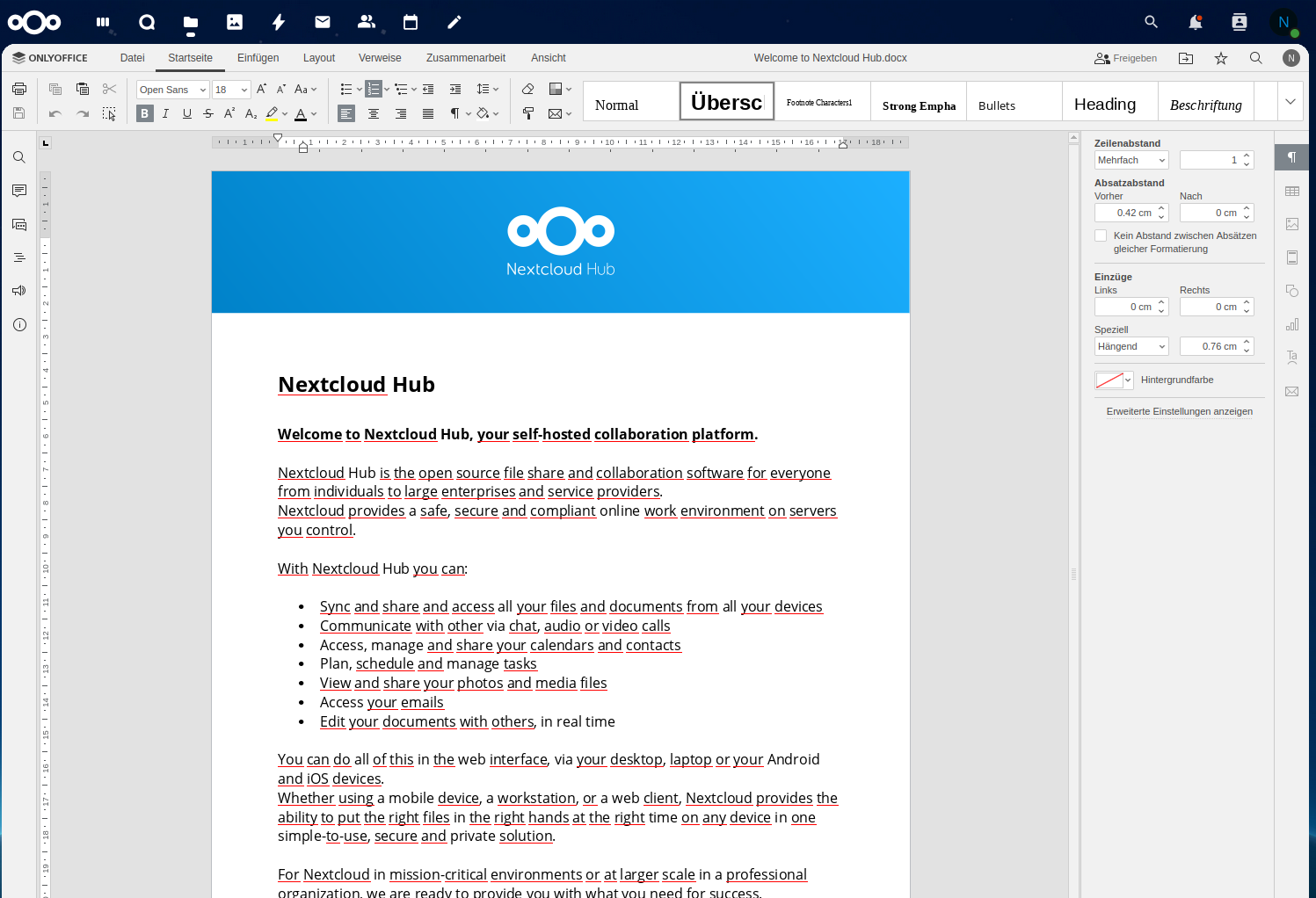Click the Decrease indent icon
1316x898 pixels.
pyautogui.click(x=428, y=89)
